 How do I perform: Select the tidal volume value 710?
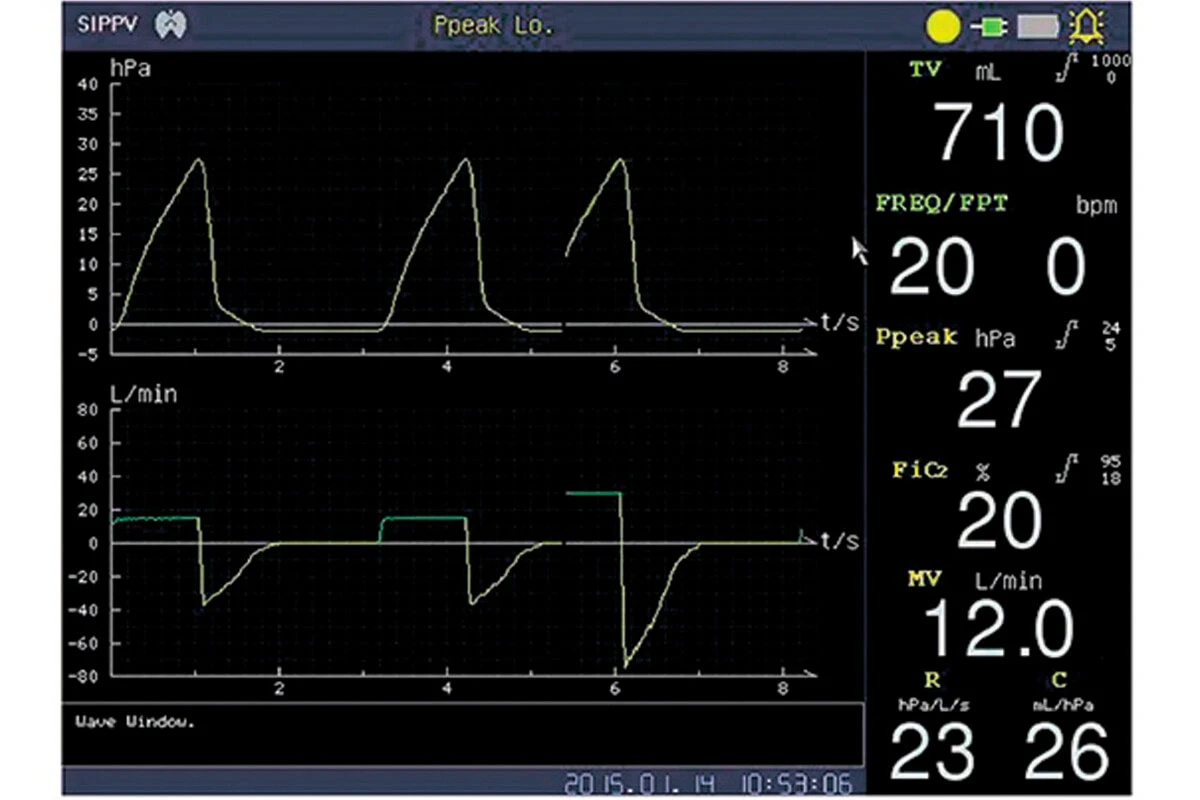(x=998, y=133)
